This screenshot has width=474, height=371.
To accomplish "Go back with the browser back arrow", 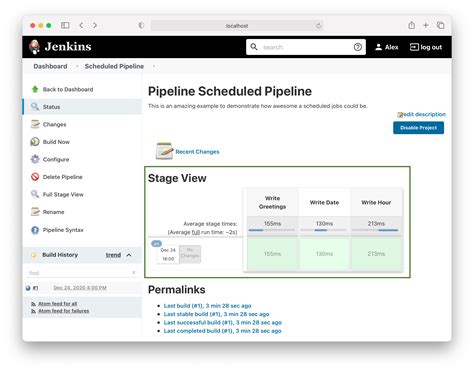I will pos(81,25).
